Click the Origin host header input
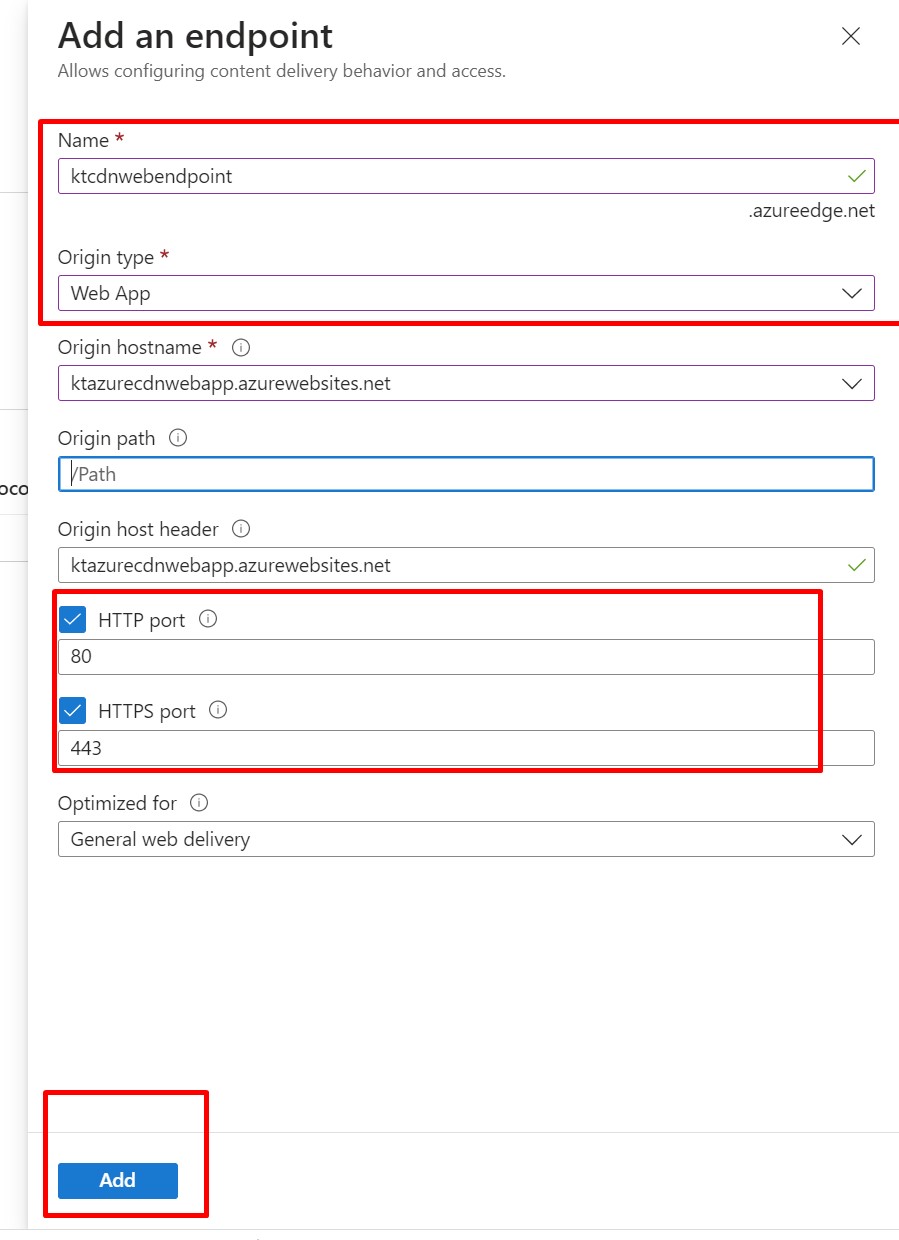Image resolution: width=899 pixels, height=1240 pixels. (x=440, y=565)
